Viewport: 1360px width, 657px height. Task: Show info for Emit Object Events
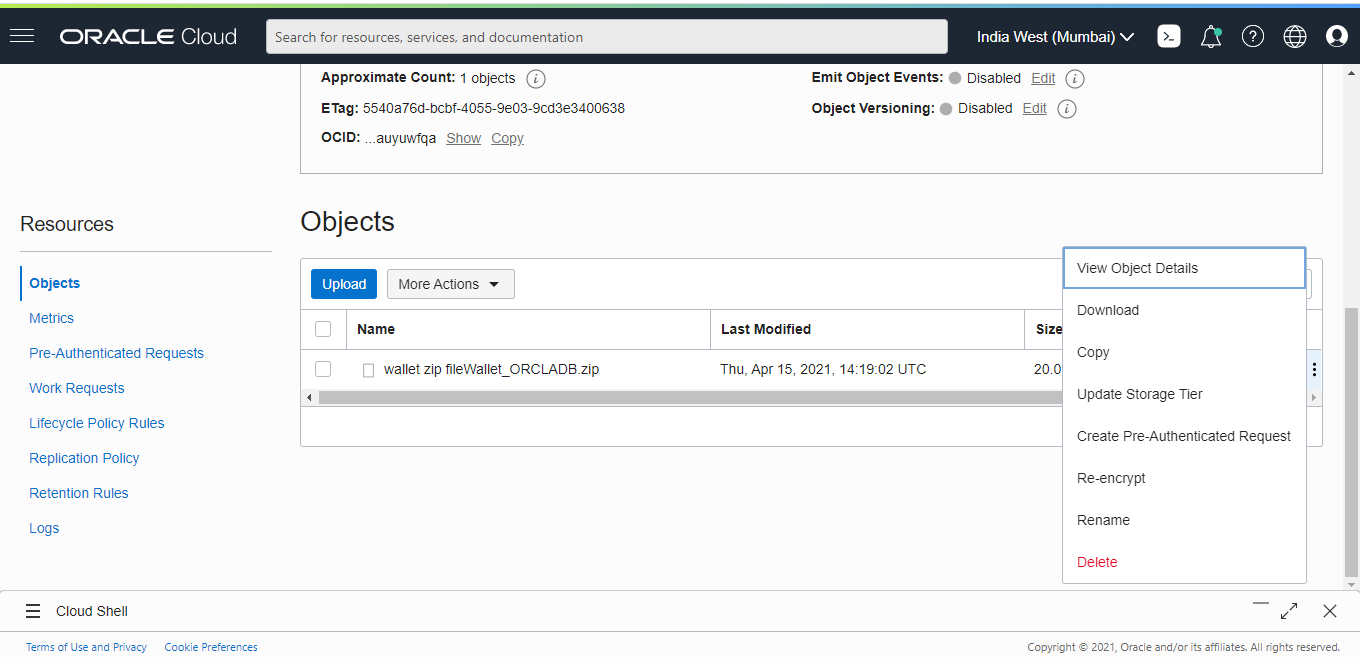point(1075,78)
